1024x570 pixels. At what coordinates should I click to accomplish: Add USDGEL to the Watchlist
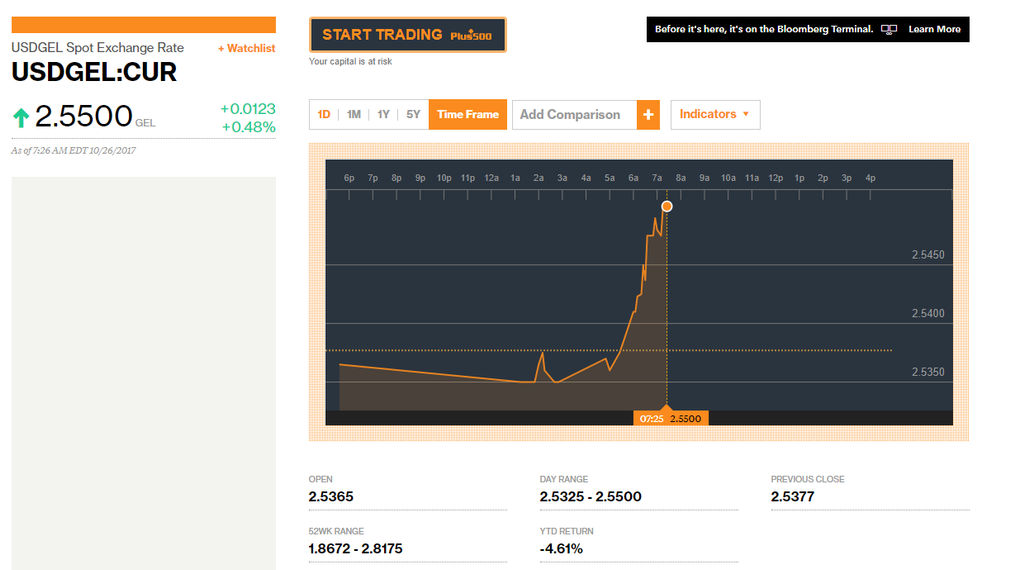tap(246, 48)
